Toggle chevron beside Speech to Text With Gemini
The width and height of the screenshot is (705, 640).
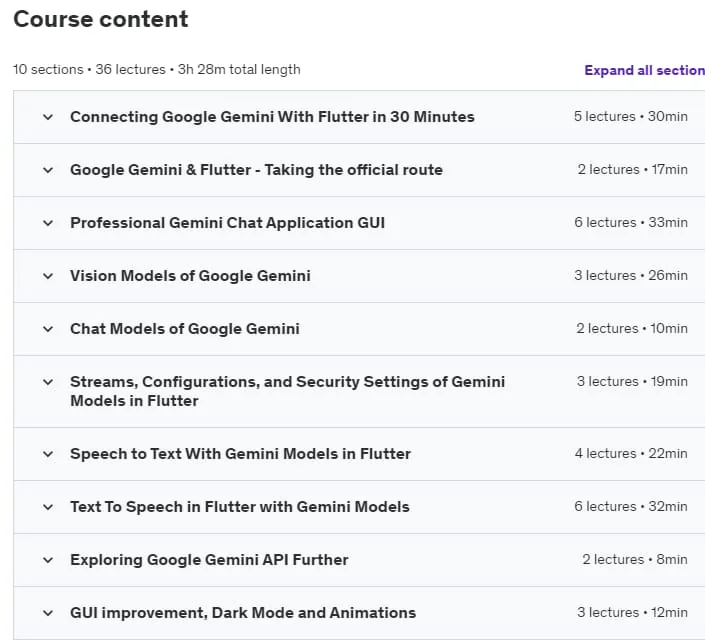tap(48, 454)
